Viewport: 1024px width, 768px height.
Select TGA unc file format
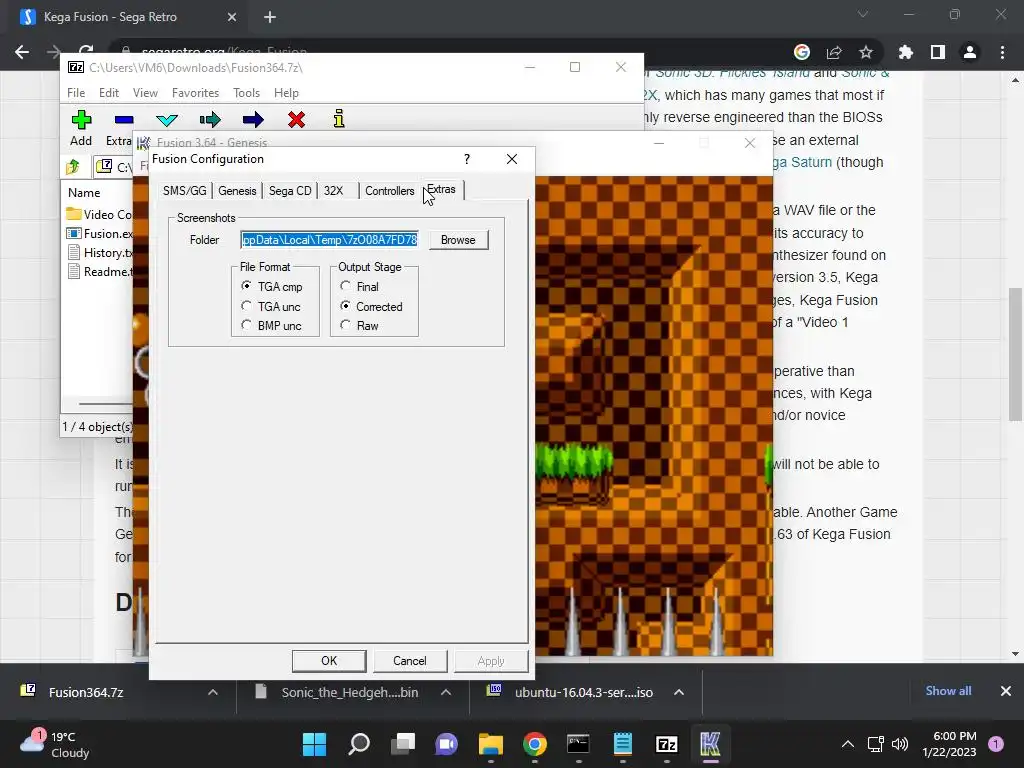pos(272,306)
